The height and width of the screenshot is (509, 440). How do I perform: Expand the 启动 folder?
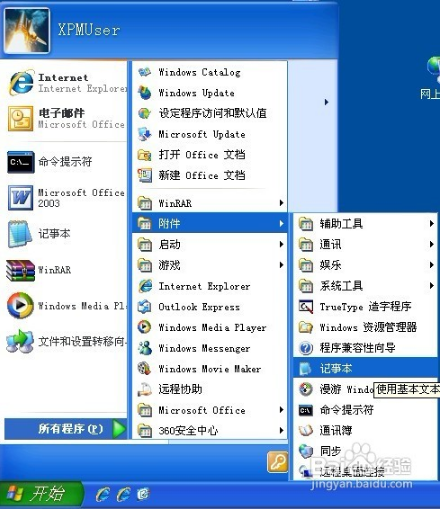click(x=209, y=244)
